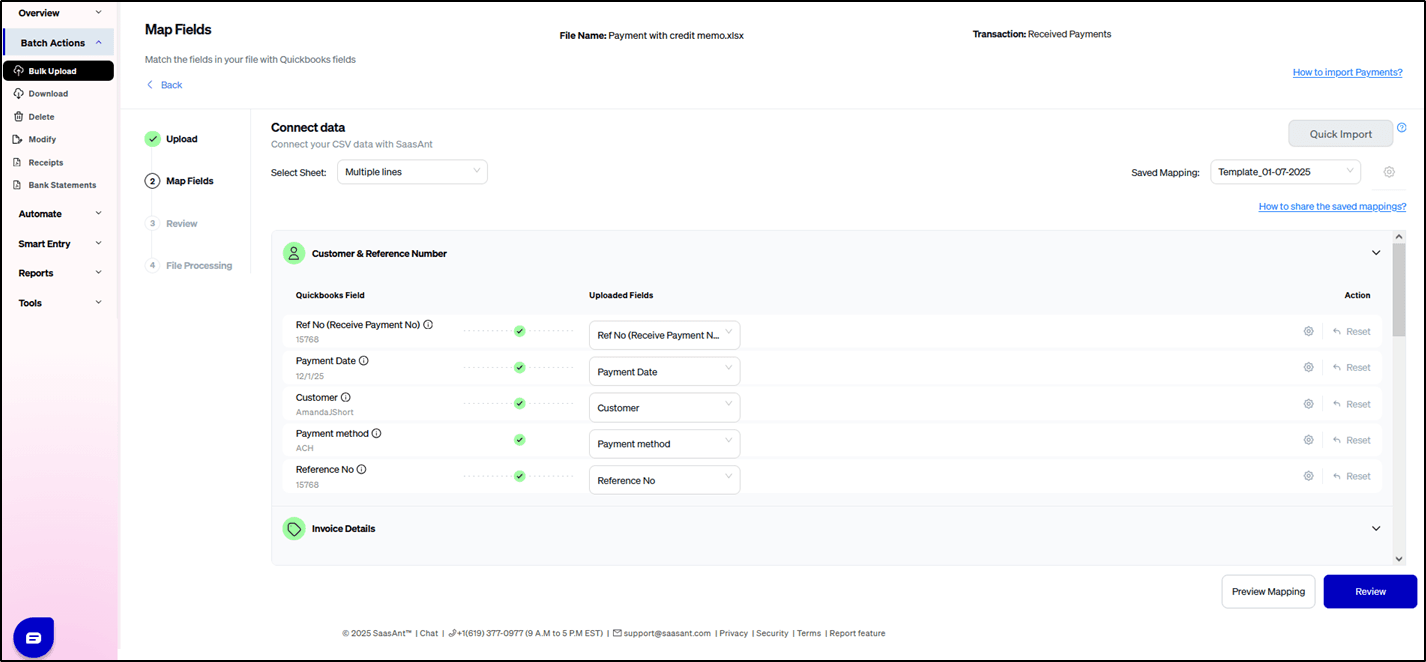Click the help icon next to Quick Import
The image size is (1426, 662).
pyautogui.click(x=1401, y=128)
